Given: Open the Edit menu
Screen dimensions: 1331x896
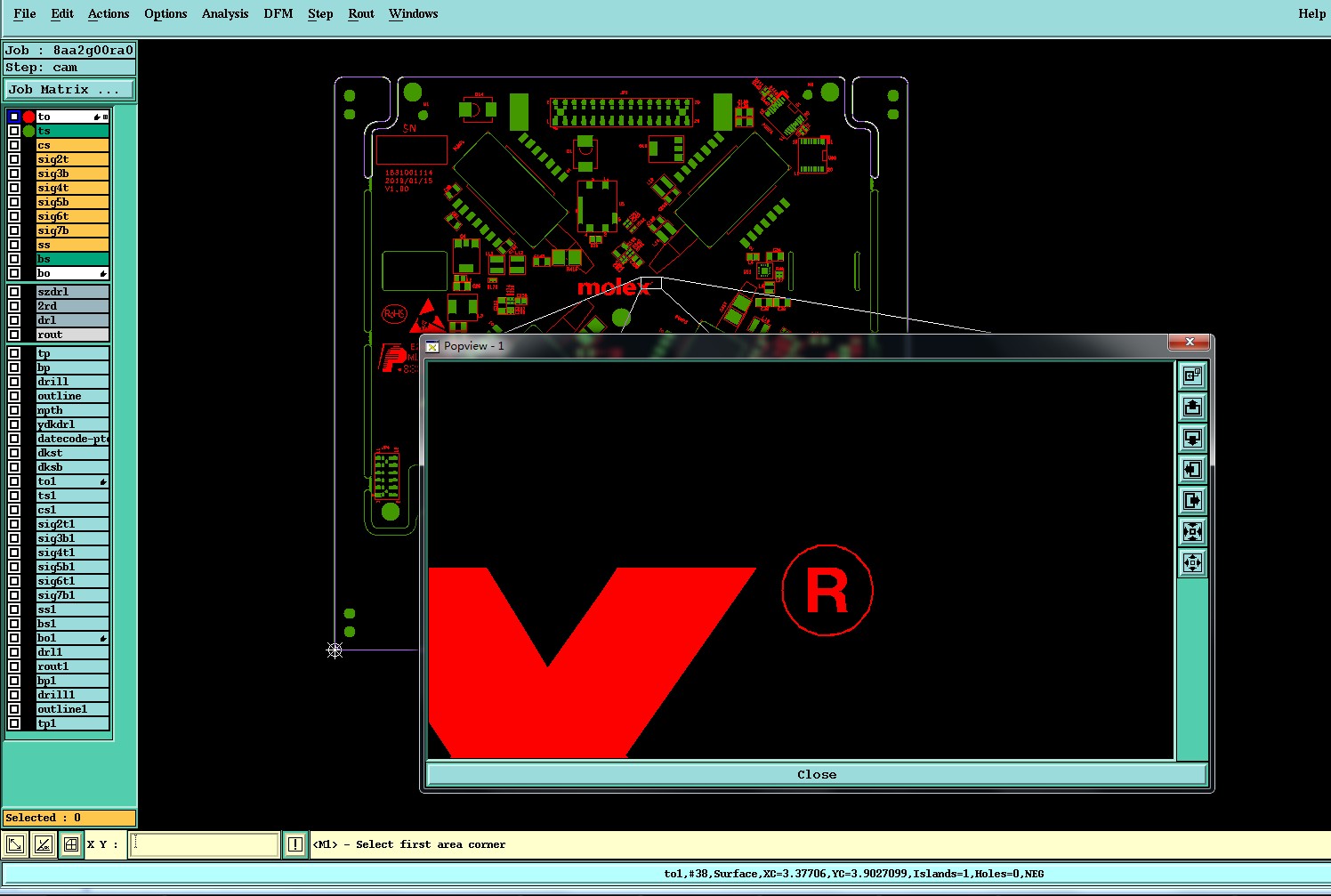Looking at the screenshot, I should [62, 13].
